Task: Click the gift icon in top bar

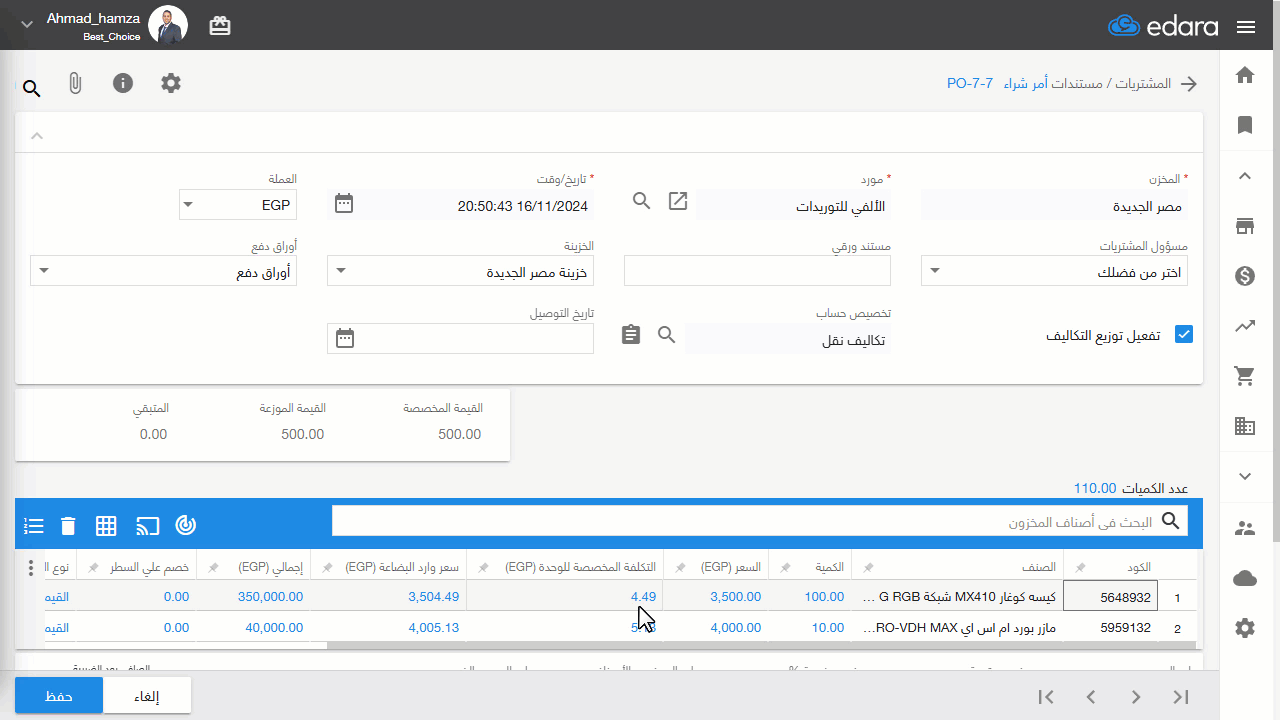Action: click(x=220, y=26)
